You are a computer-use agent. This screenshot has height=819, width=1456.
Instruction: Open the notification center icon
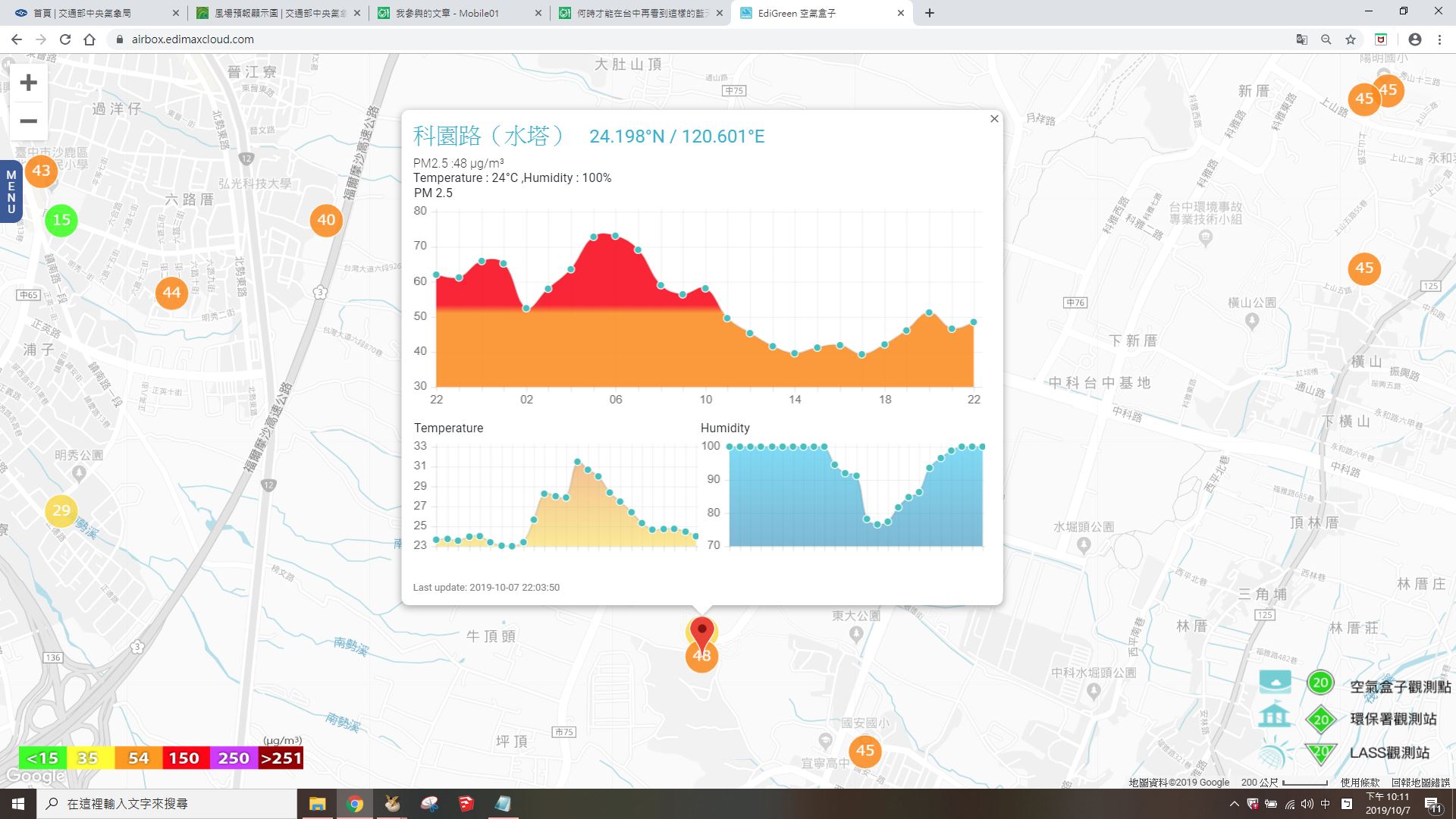click(x=1432, y=805)
